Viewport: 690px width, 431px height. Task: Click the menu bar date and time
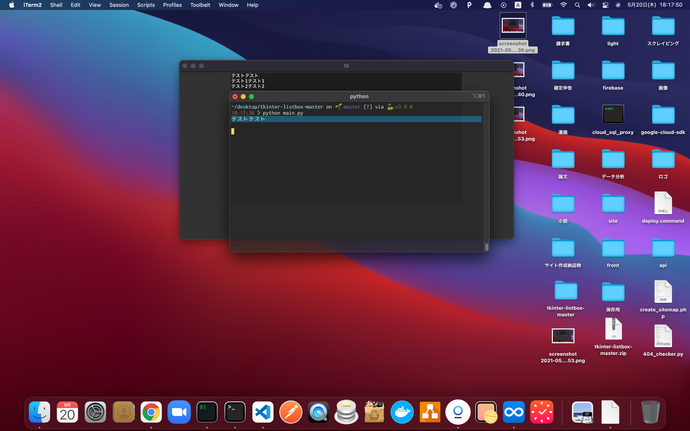coord(655,5)
